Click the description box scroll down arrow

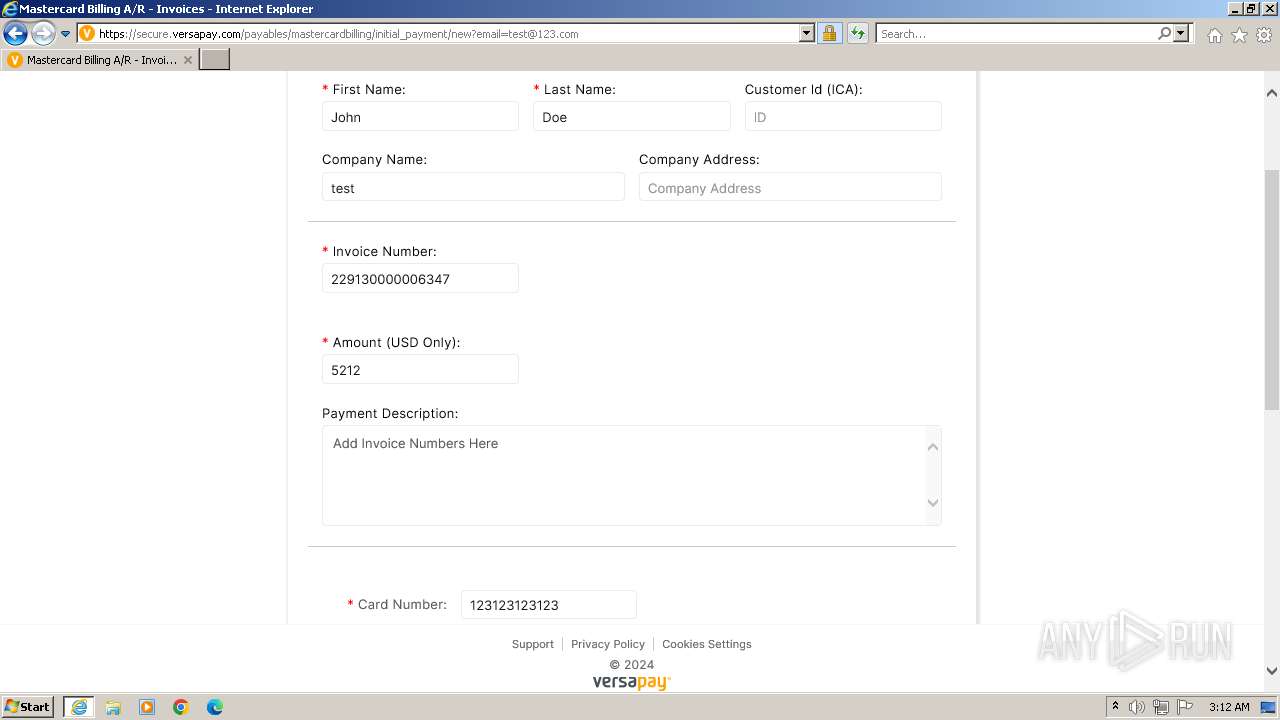(x=933, y=503)
